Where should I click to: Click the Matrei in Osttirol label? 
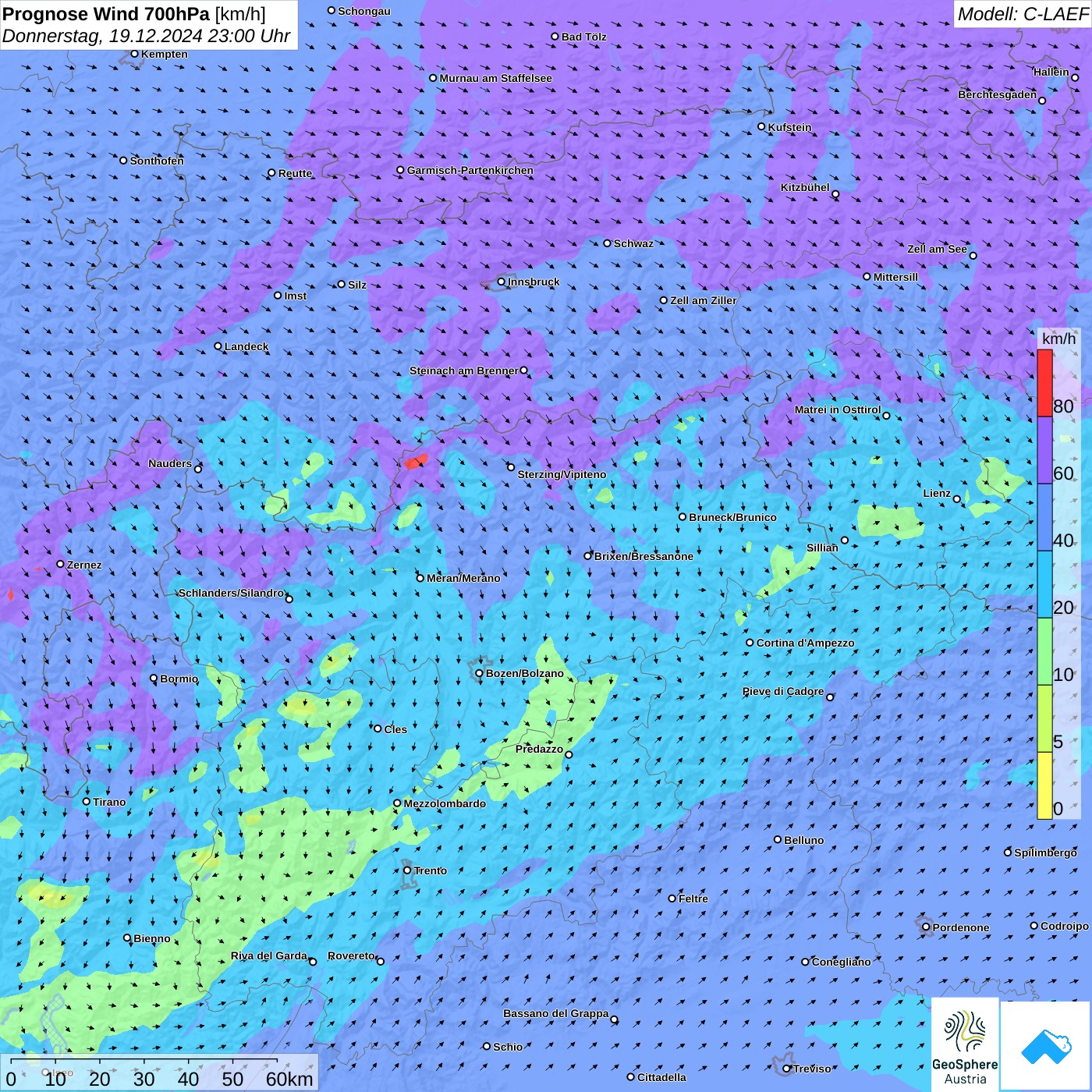(x=838, y=409)
